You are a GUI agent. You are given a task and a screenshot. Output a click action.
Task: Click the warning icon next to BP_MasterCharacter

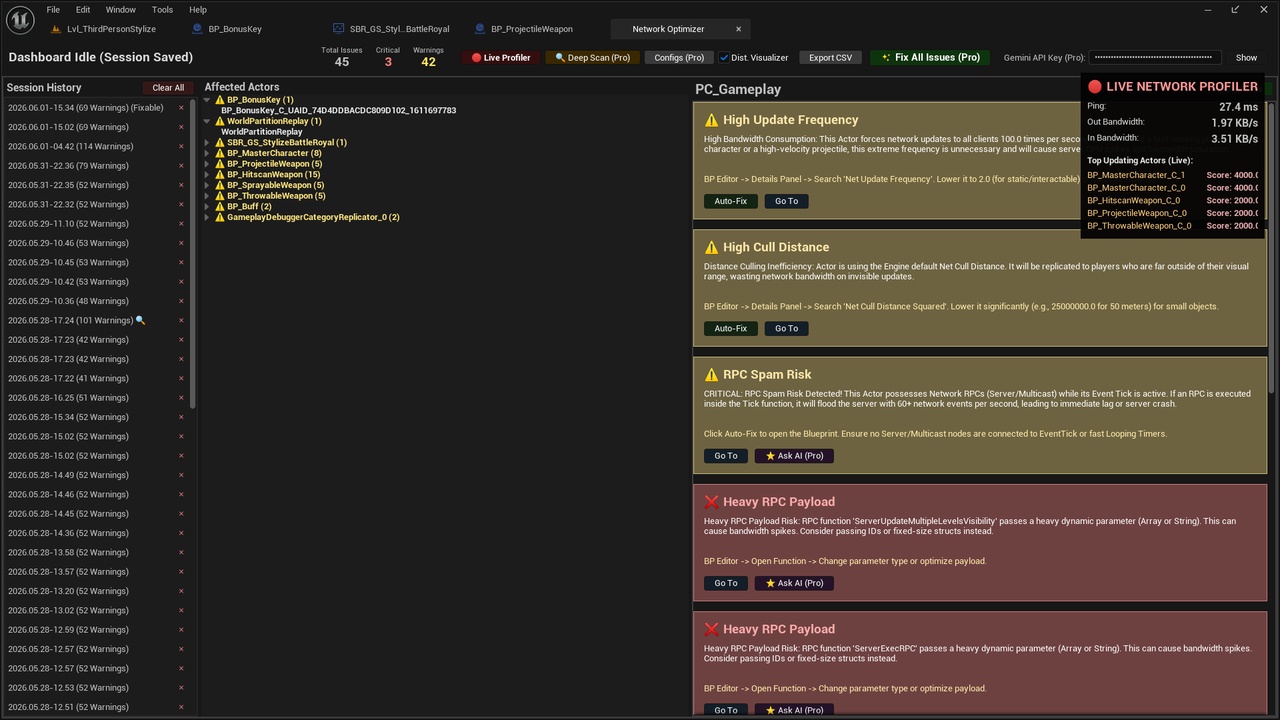click(220, 153)
